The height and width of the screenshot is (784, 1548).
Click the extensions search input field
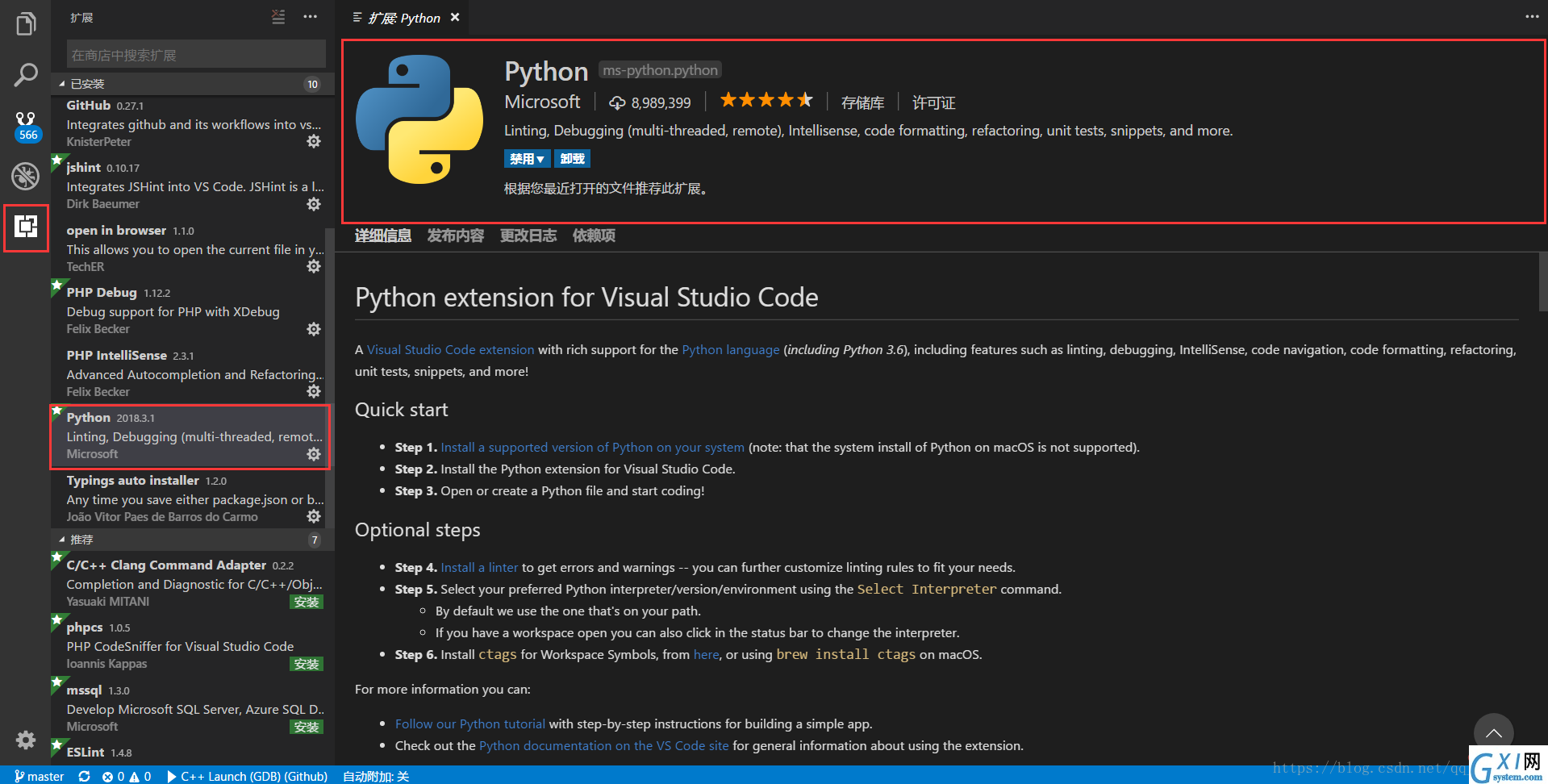(196, 55)
